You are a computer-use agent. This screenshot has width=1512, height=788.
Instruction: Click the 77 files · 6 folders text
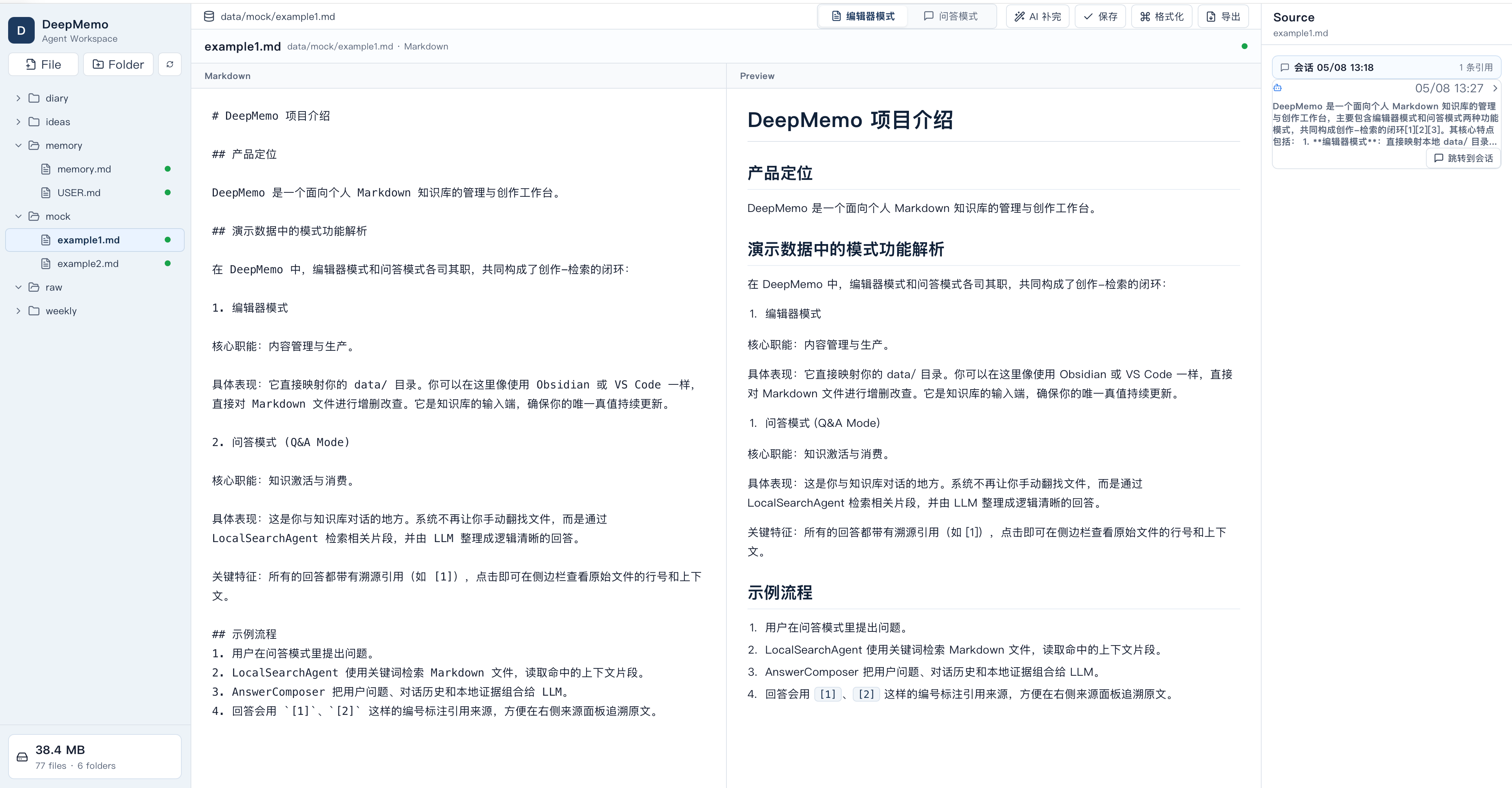pos(75,766)
